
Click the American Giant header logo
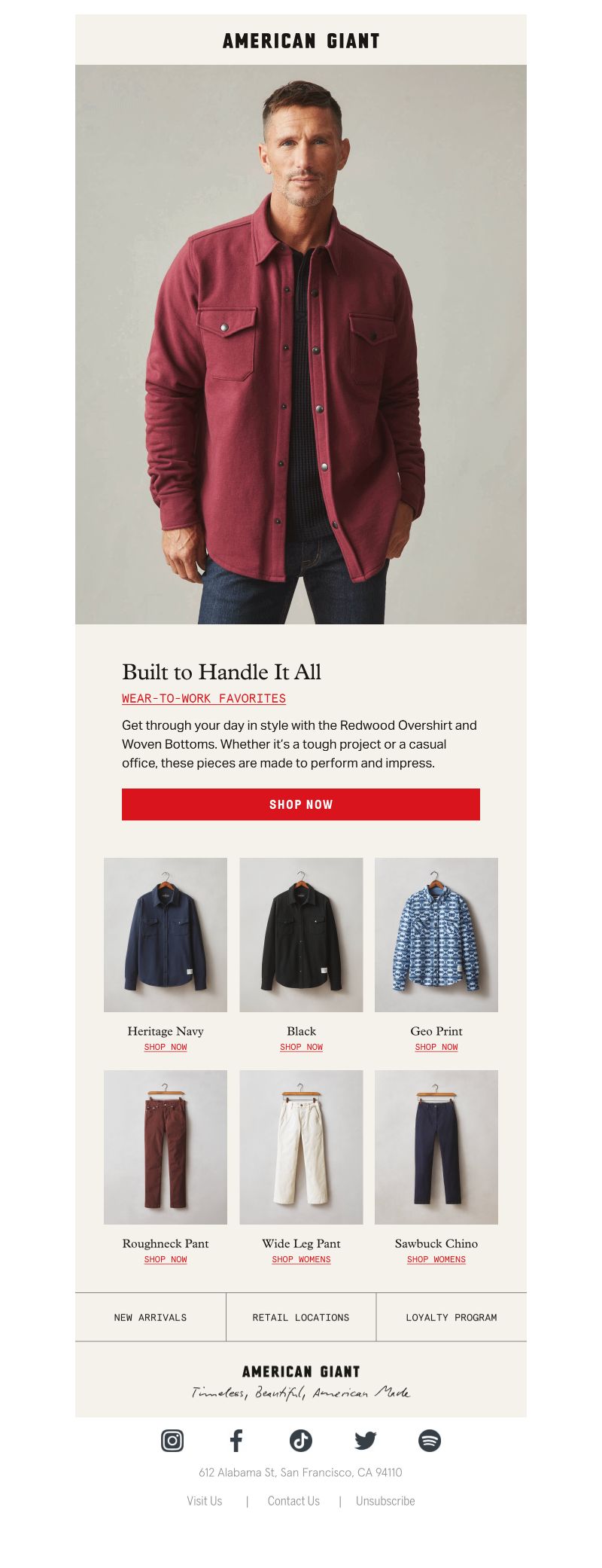[301, 41]
